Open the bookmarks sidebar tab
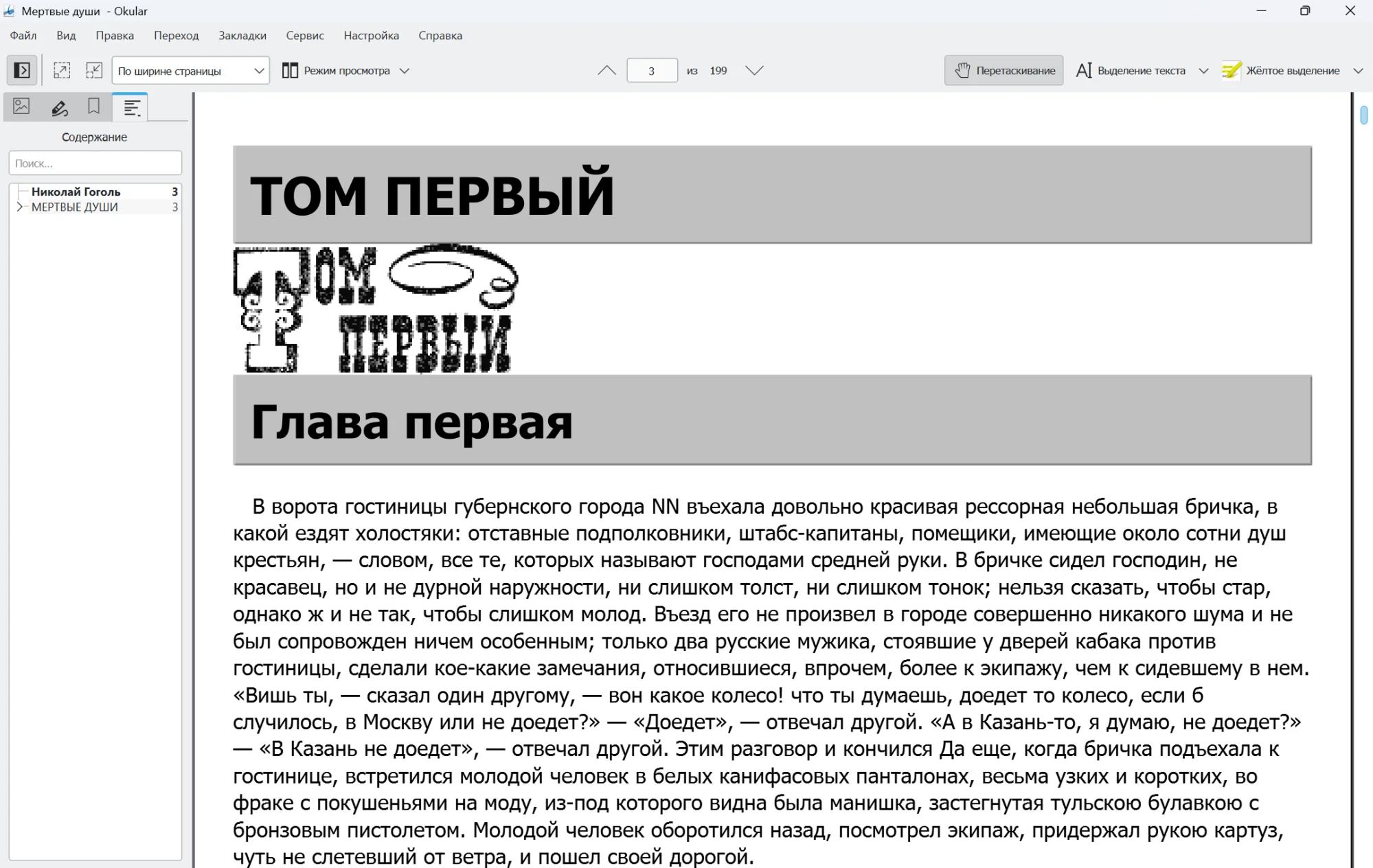1373x868 pixels. (94, 106)
